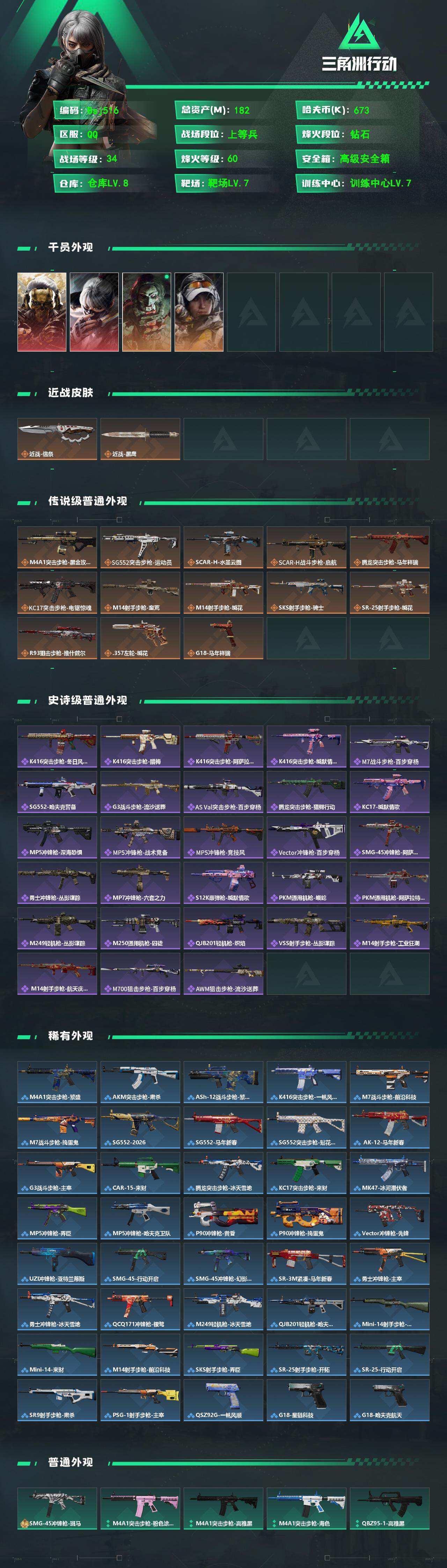Choose the G18-马年祥瑞 pistol skin
Screen dimensions: 447x1568
(223, 638)
